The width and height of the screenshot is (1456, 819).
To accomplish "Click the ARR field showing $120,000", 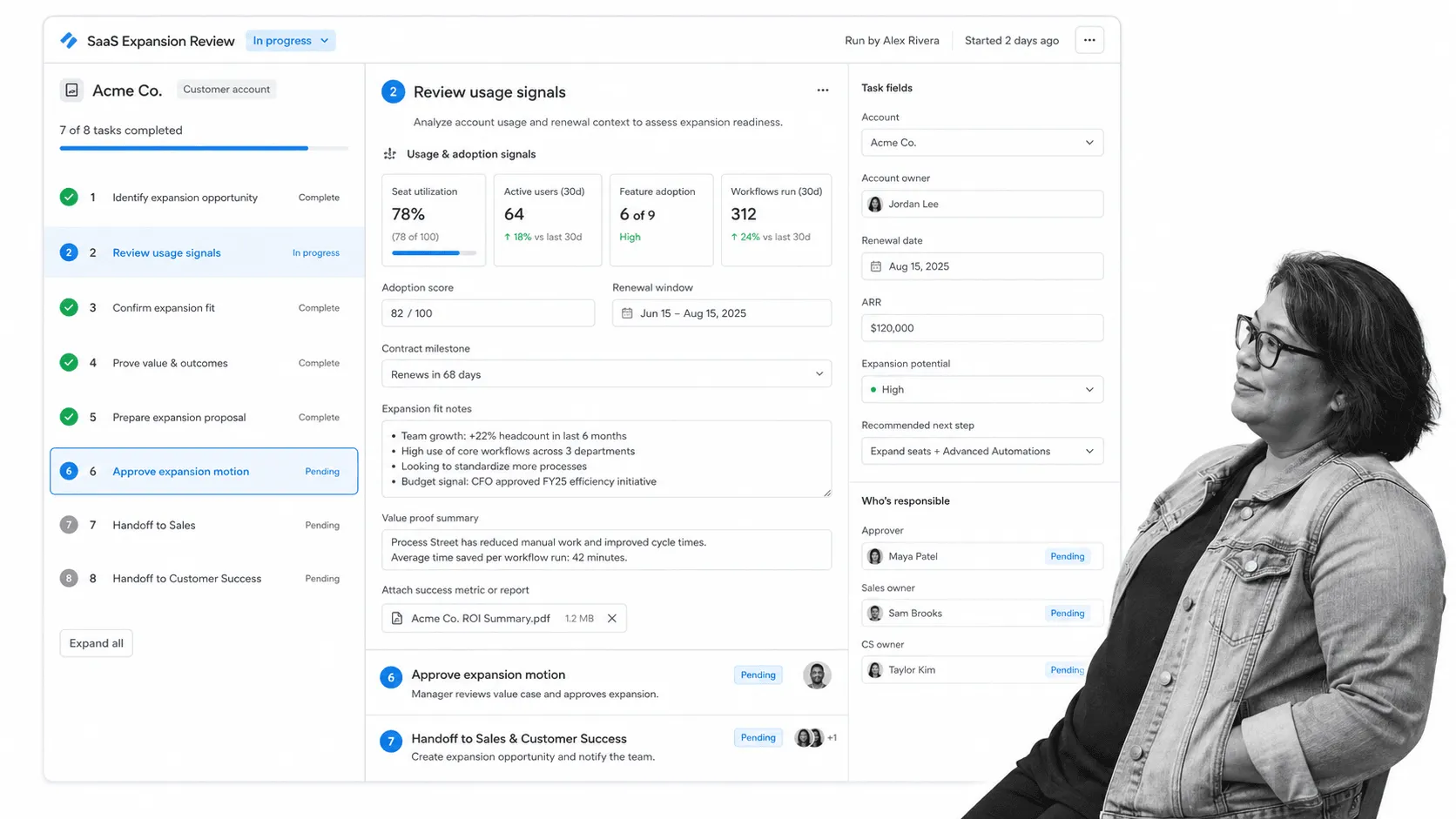I will tap(982, 328).
